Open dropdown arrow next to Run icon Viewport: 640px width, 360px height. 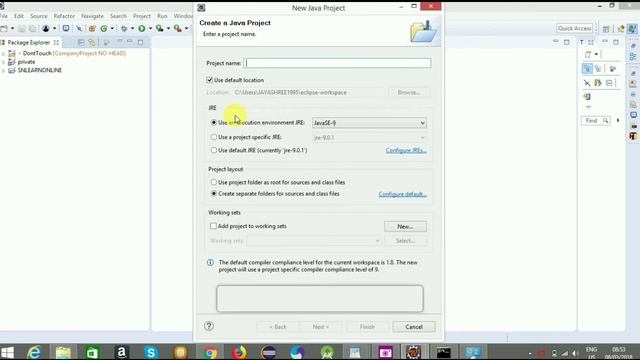click(150, 29)
